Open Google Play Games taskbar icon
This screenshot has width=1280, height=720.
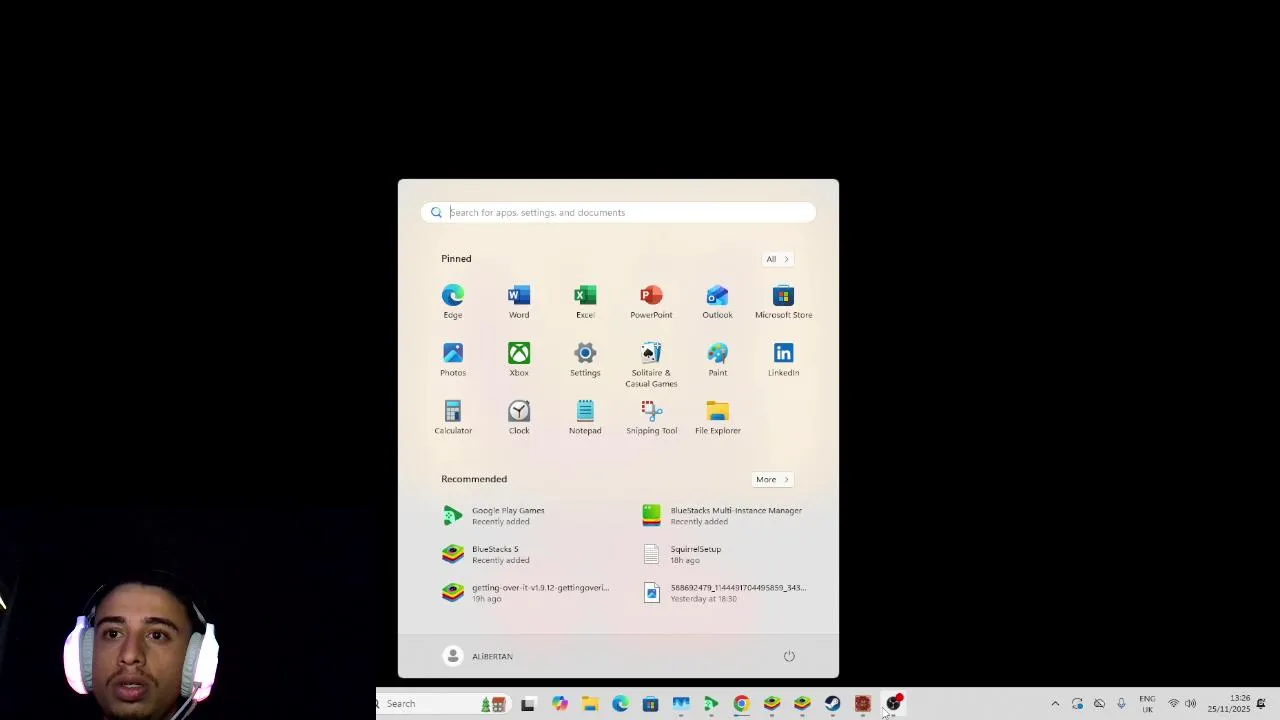711,704
